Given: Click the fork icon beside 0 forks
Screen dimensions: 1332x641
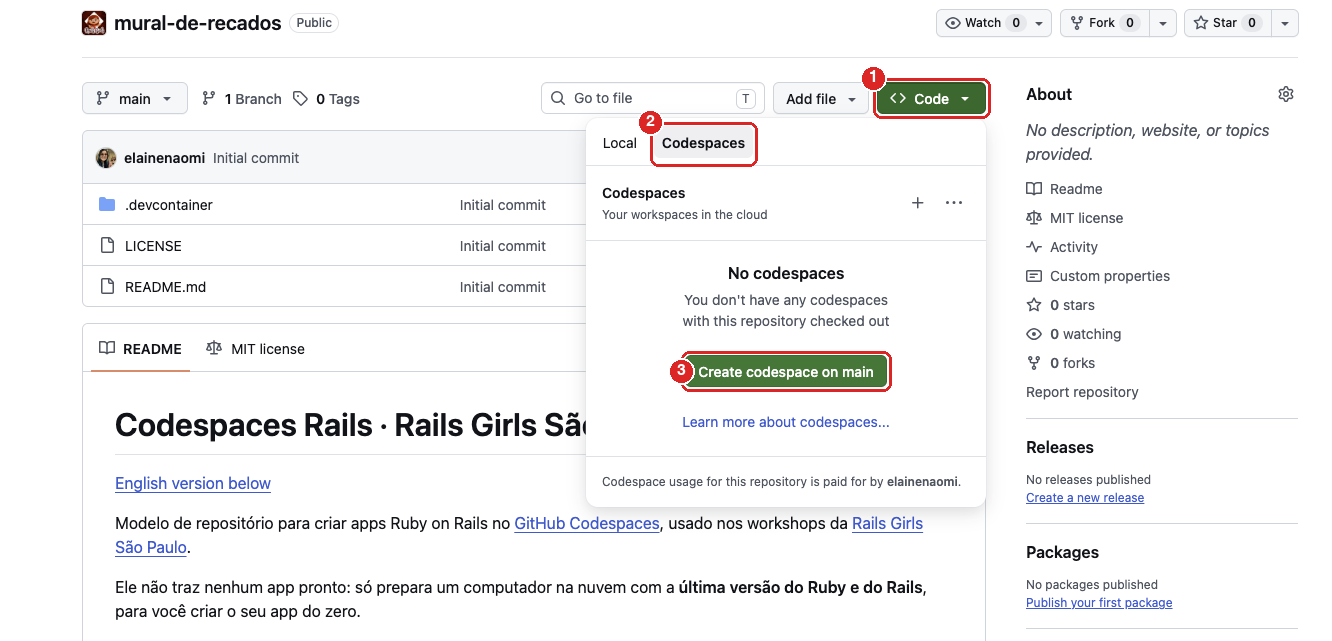Looking at the screenshot, I should [1034, 363].
